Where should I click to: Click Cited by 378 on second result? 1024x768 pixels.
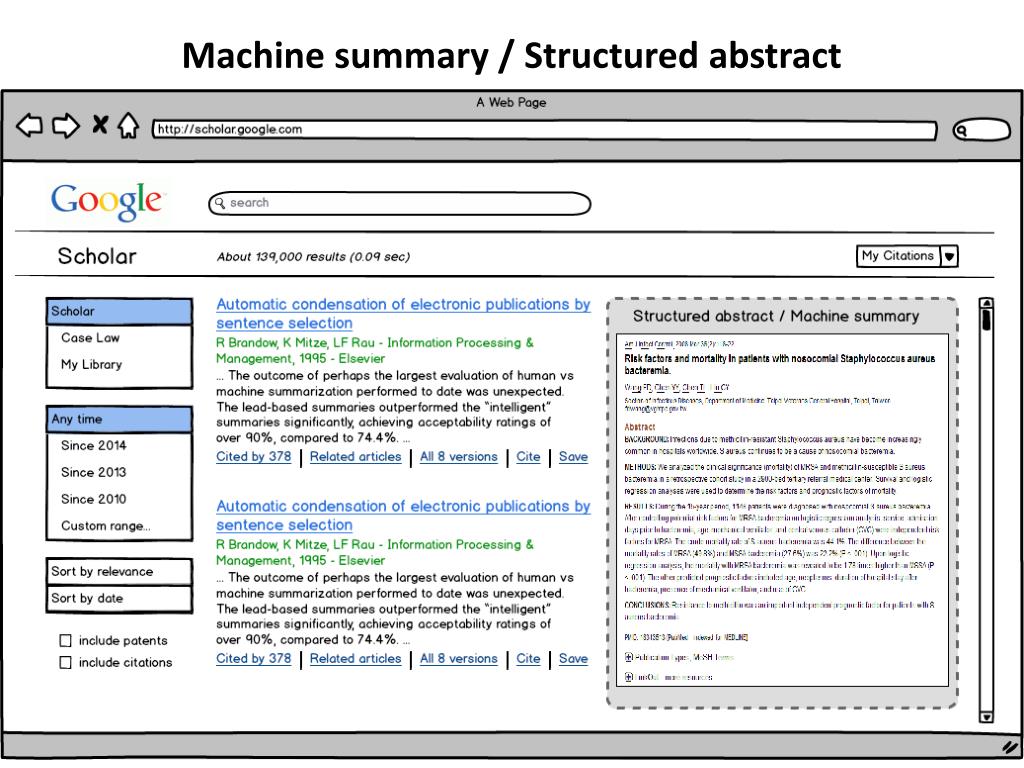click(x=253, y=658)
